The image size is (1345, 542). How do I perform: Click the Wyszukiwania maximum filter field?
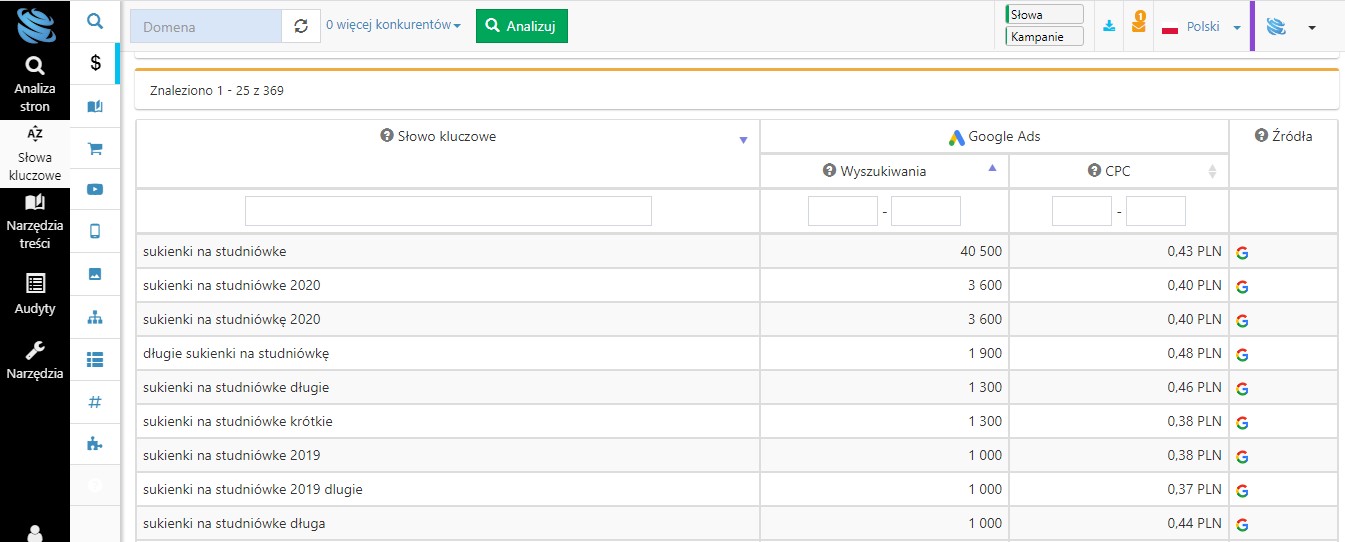tap(926, 211)
